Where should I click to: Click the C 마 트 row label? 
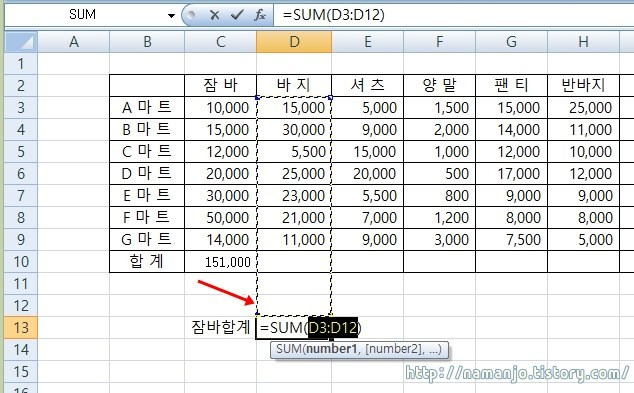pyautogui.click(x=147, y=152)
